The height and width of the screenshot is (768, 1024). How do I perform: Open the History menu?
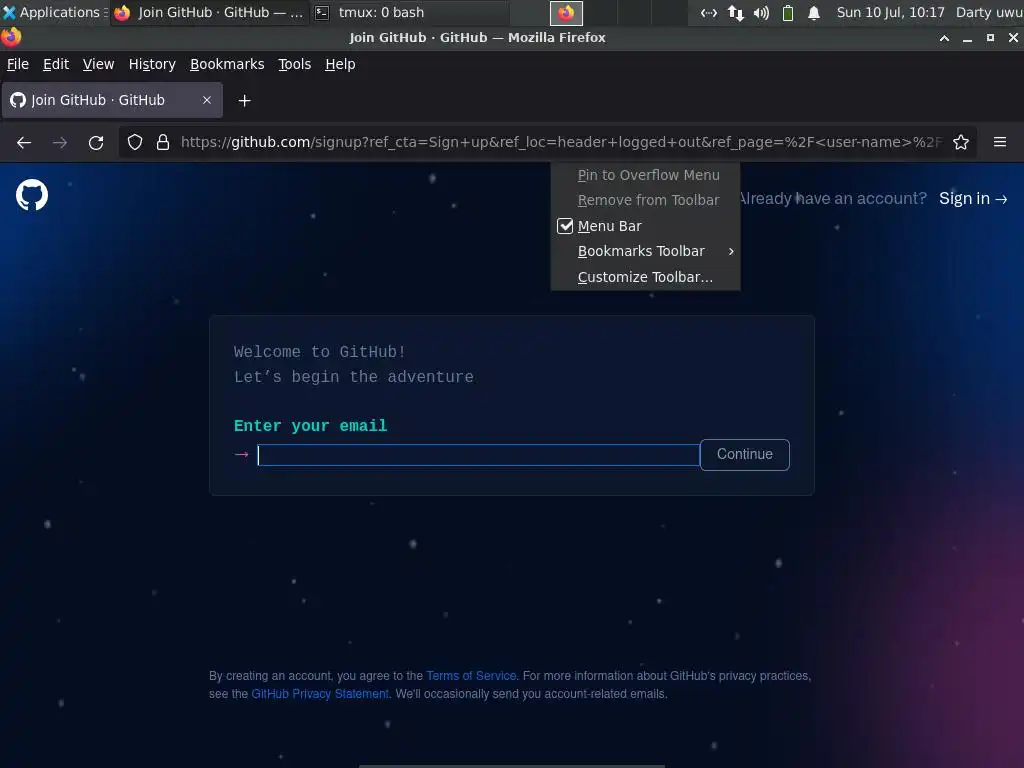pyautogui.click(x=152, y=64)
